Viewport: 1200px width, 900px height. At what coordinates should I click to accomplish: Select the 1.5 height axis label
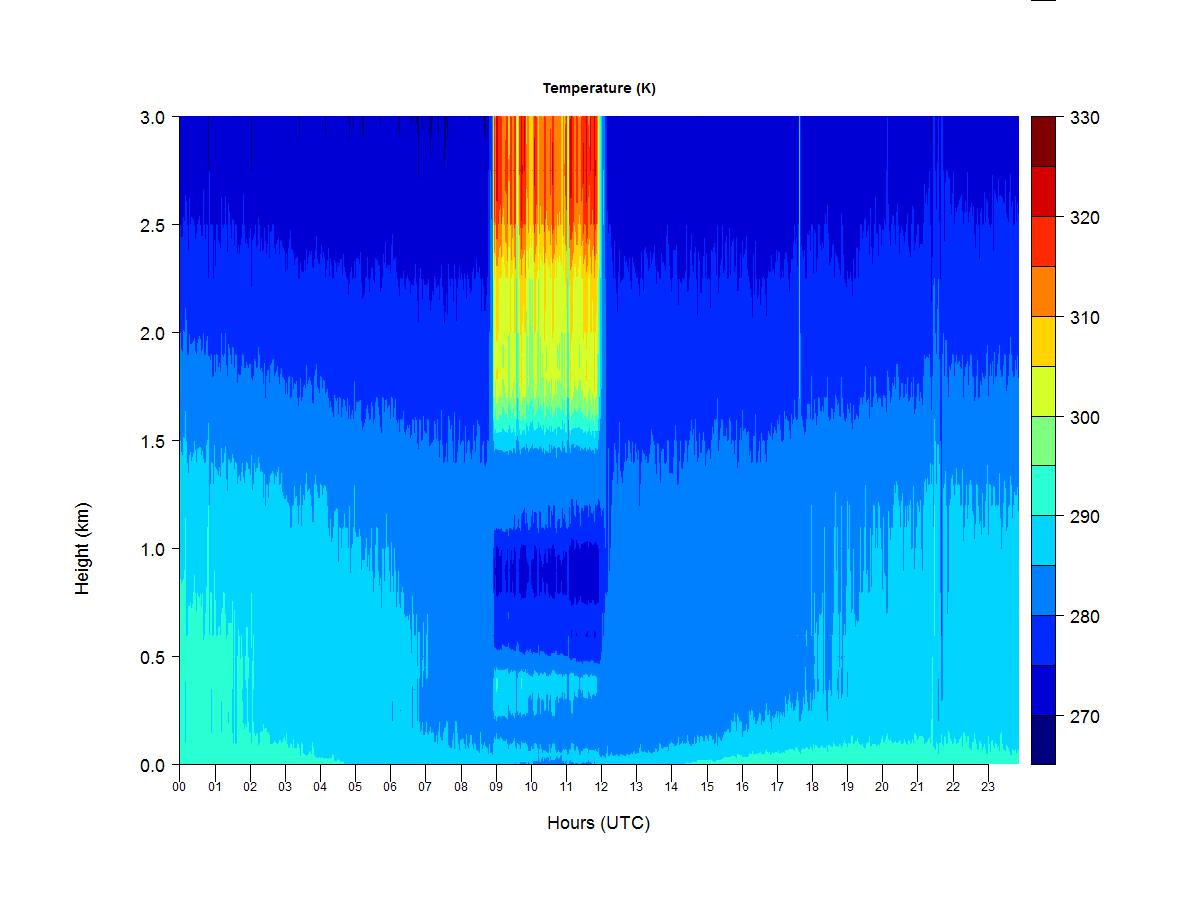coord(152,441)
